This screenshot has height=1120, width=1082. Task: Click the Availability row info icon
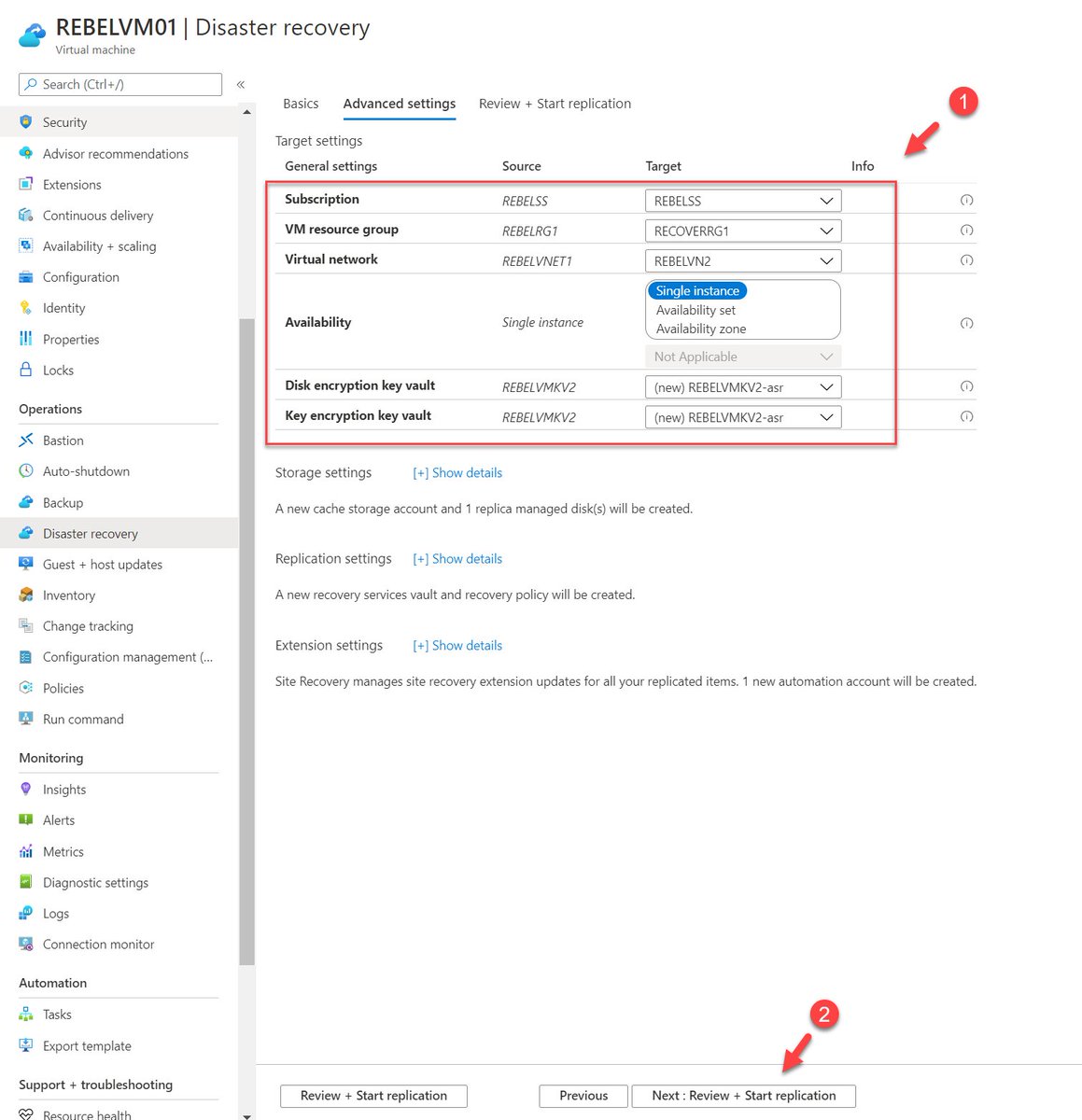(967, 323)
